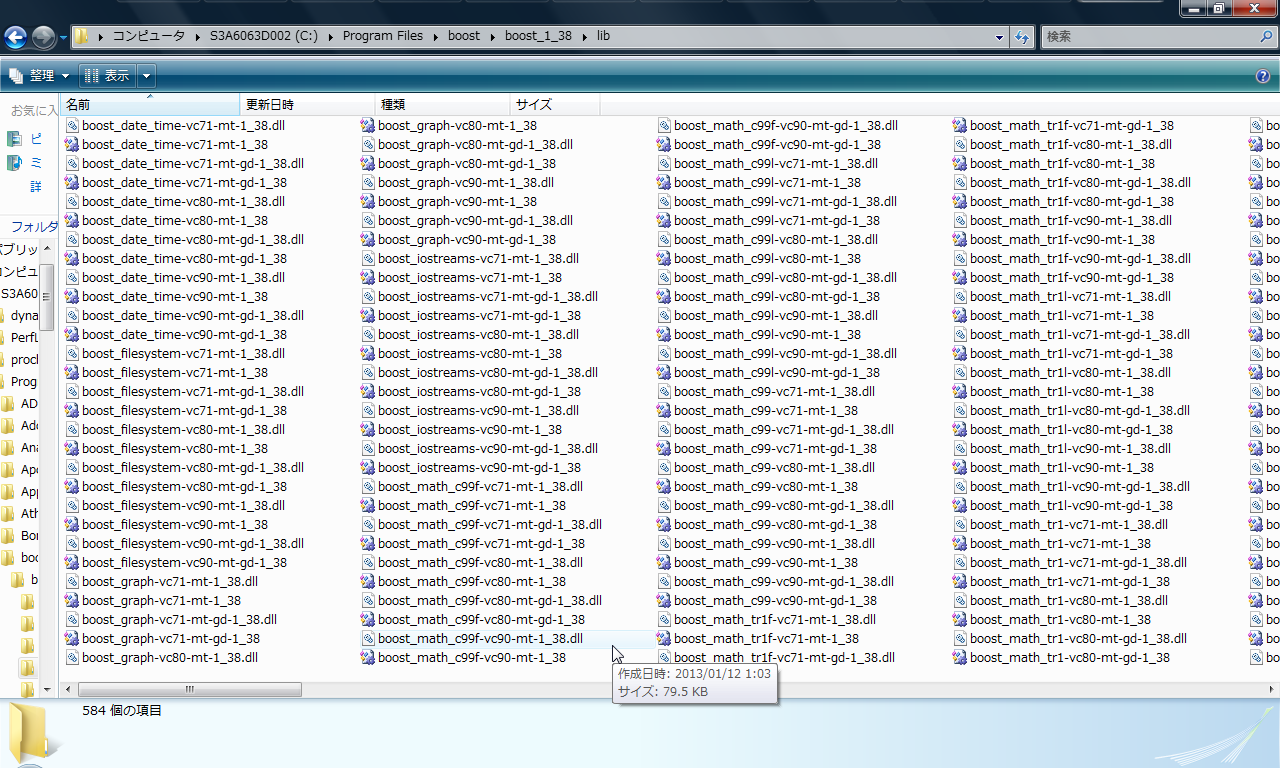Click the 表示 (Views) toolbar button

(107, 76)
